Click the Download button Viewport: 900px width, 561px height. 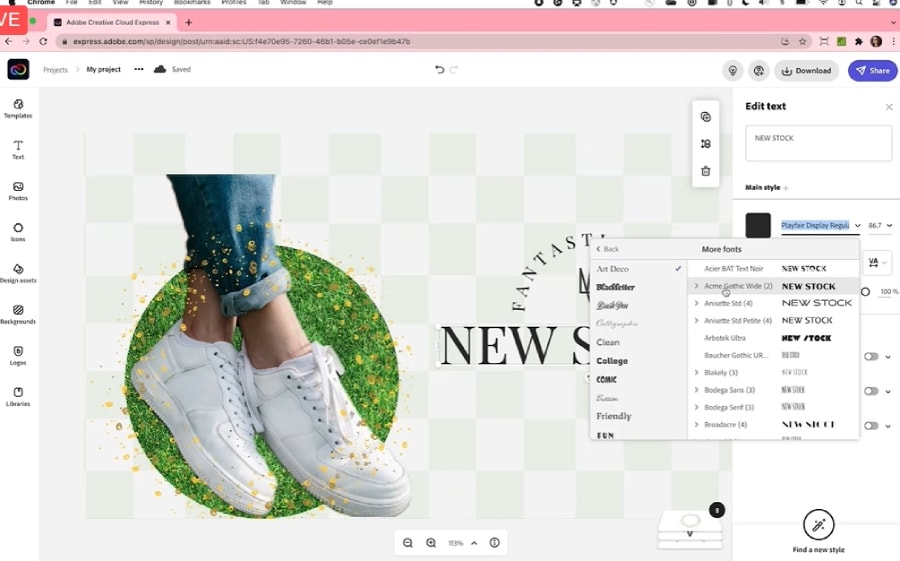(x=806, y=70)
